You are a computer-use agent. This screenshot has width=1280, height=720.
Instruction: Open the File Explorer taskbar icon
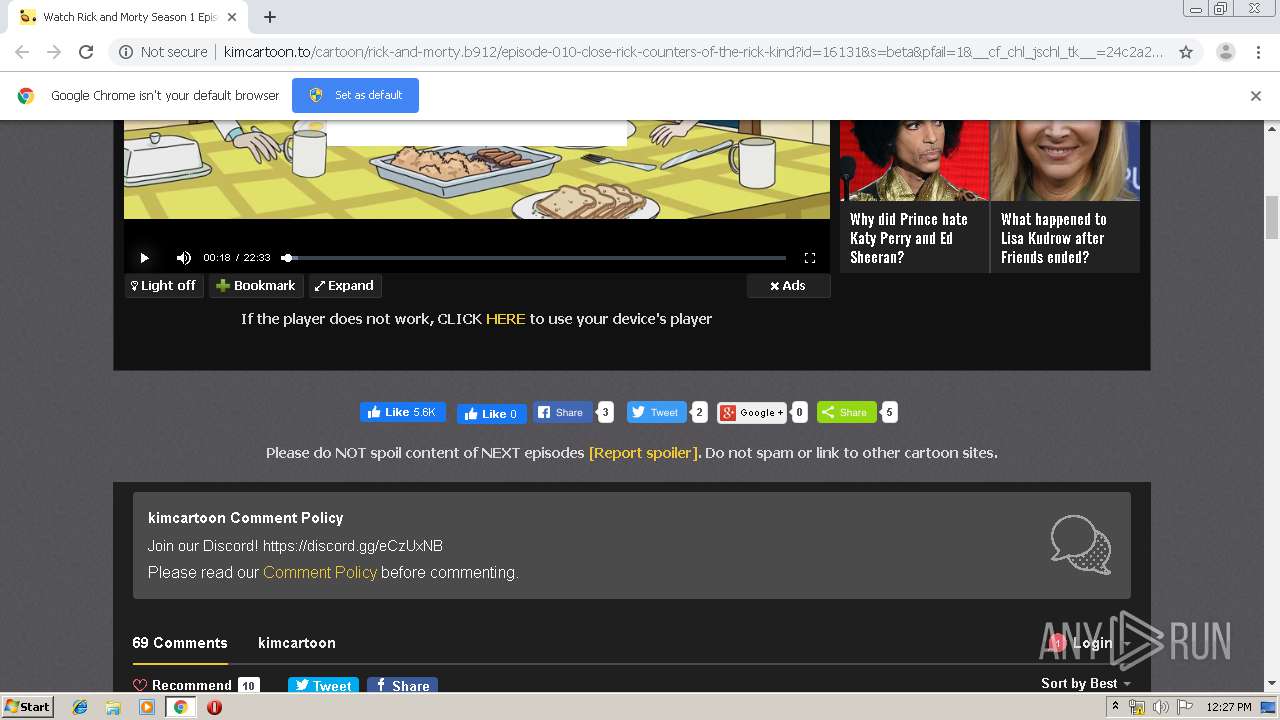(113, 707)
